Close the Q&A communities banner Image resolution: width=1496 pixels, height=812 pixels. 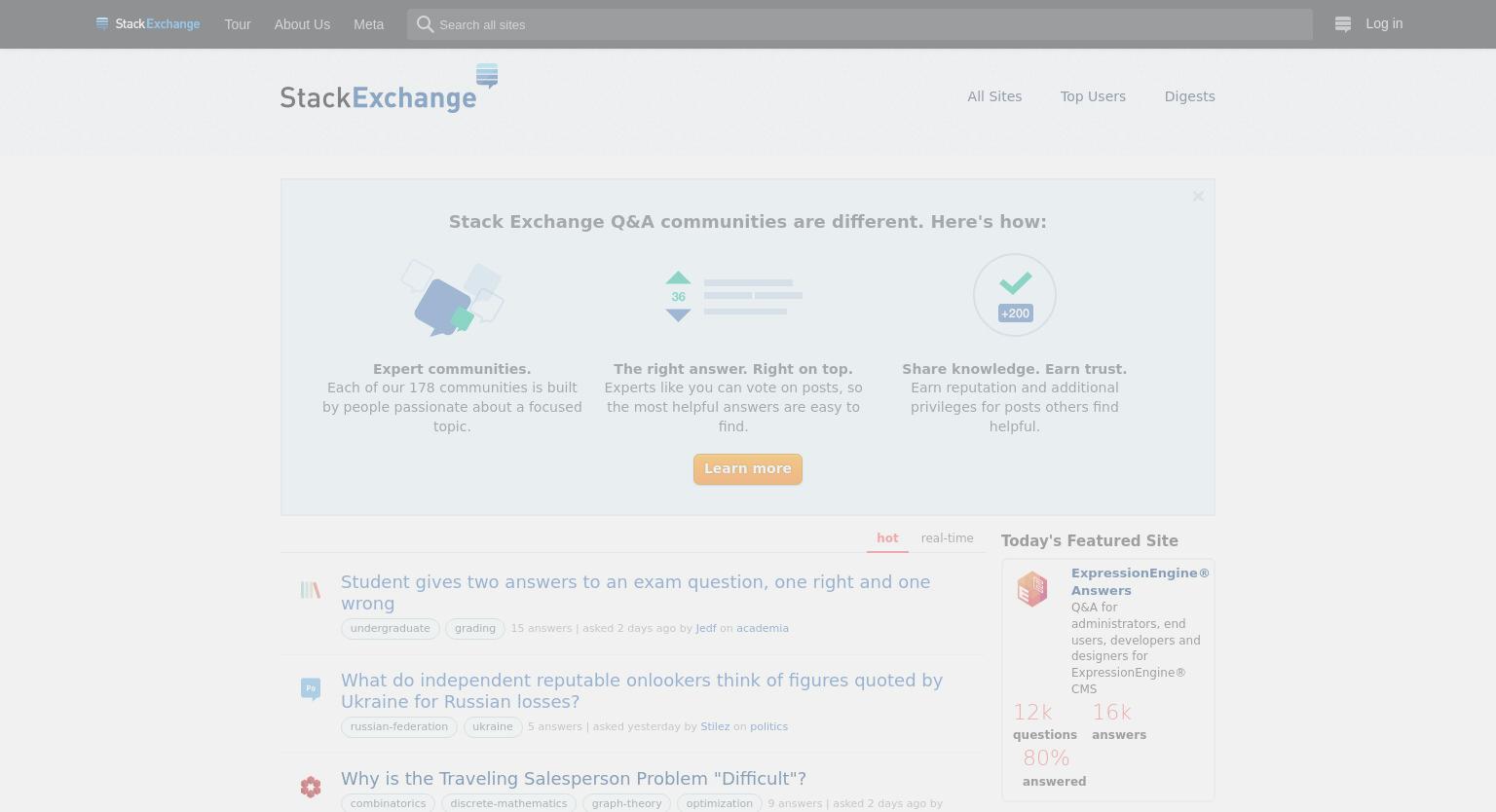[1198, 197]
